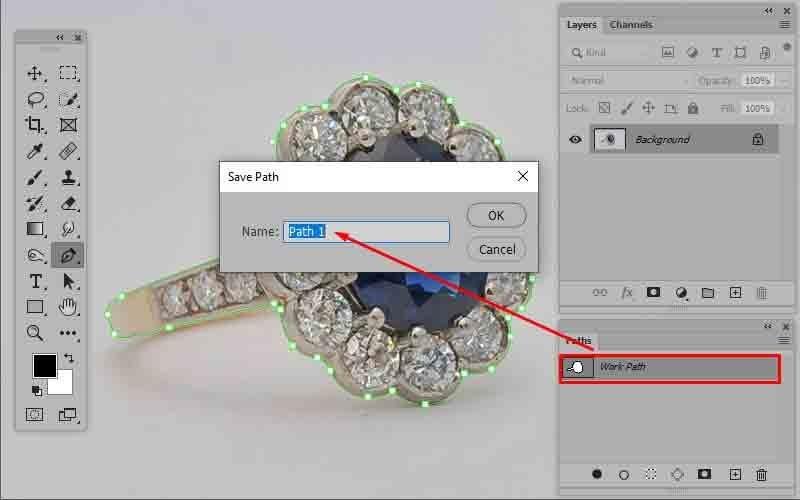Select the Eraser tool
Image resolution: width=800 pixels, height=500 pixels.
[68, 204]
